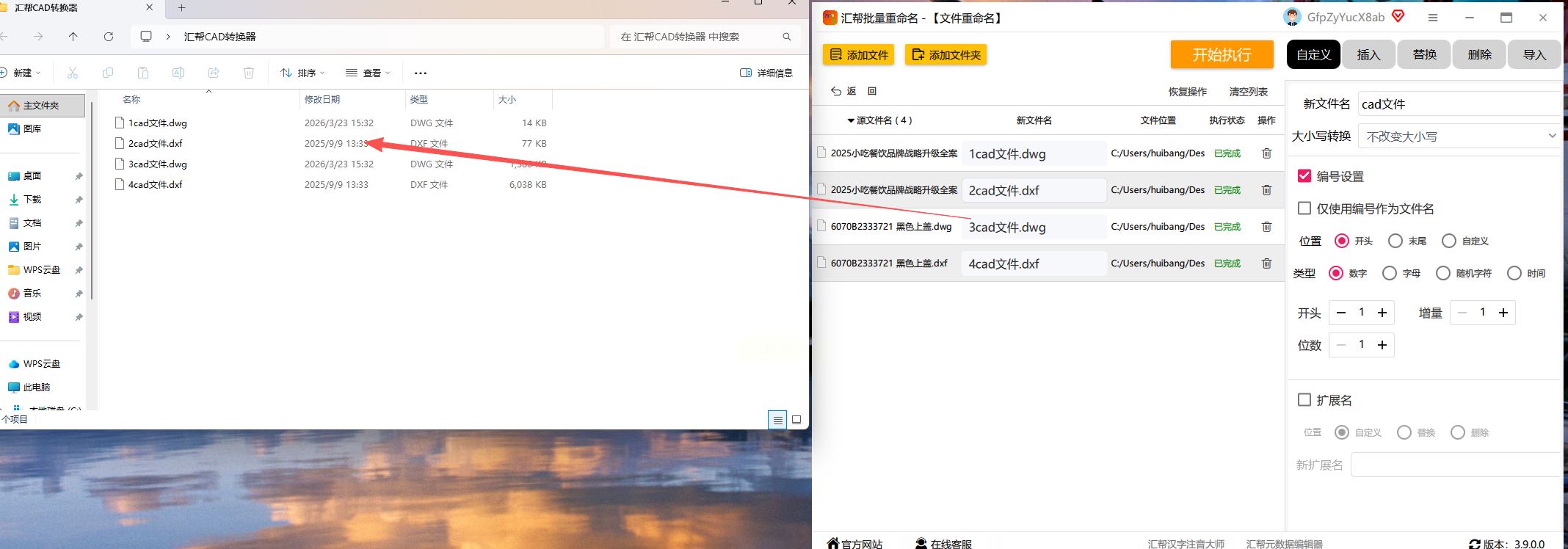The width and height of the screenshot is (1568, 549).
Task: Click the Cut icon in File Explorer toolbar
Action: pyautogui.click(x=73, y=73)
